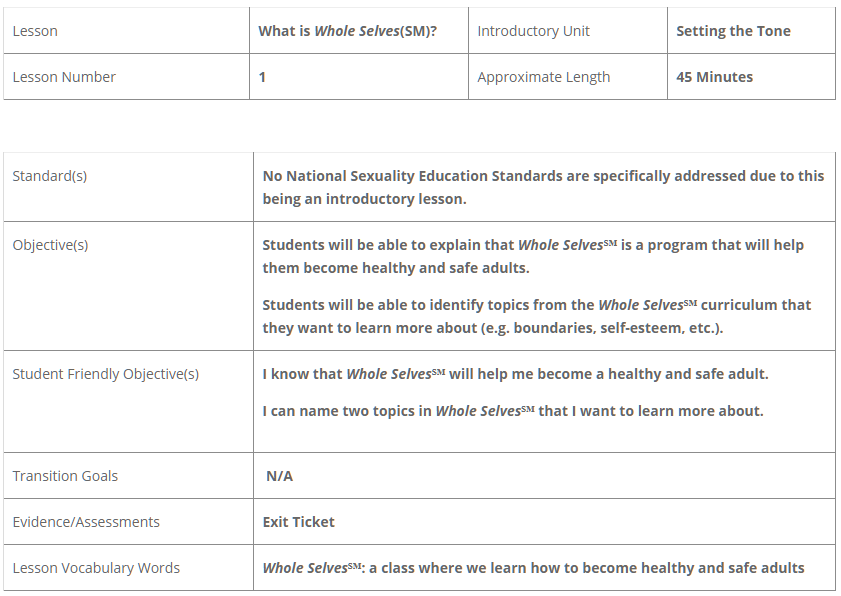Select the 'Lesson Vocabulary Words' label
The image size is (841, 596).
[x=96, y=568]
